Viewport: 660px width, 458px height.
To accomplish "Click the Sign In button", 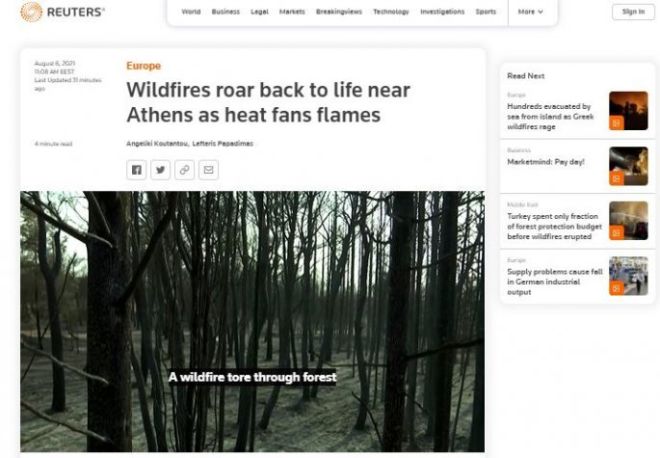I will [633, 12].
